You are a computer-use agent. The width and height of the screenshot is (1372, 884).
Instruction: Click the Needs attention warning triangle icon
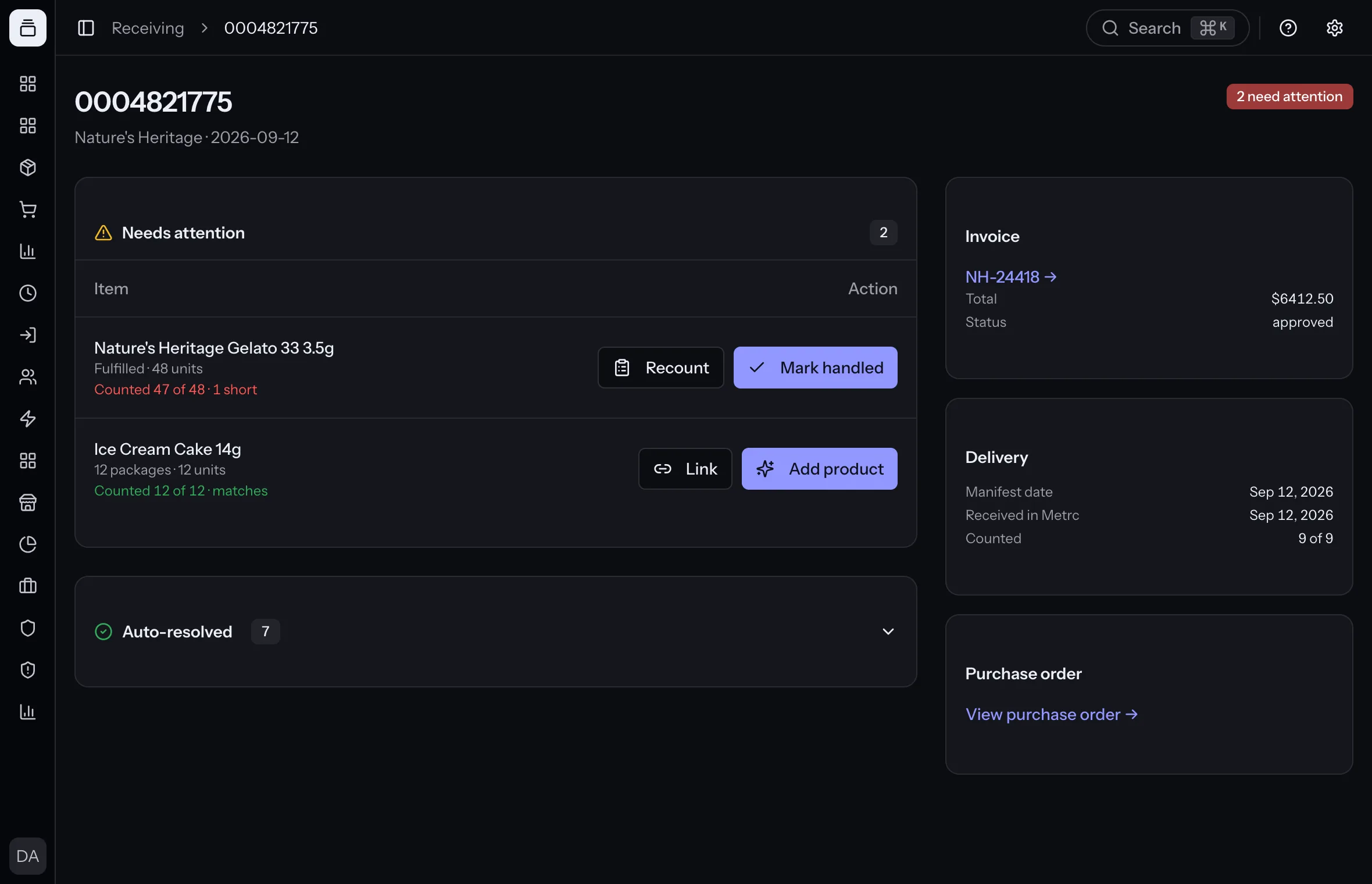click(x=103, y=233)
